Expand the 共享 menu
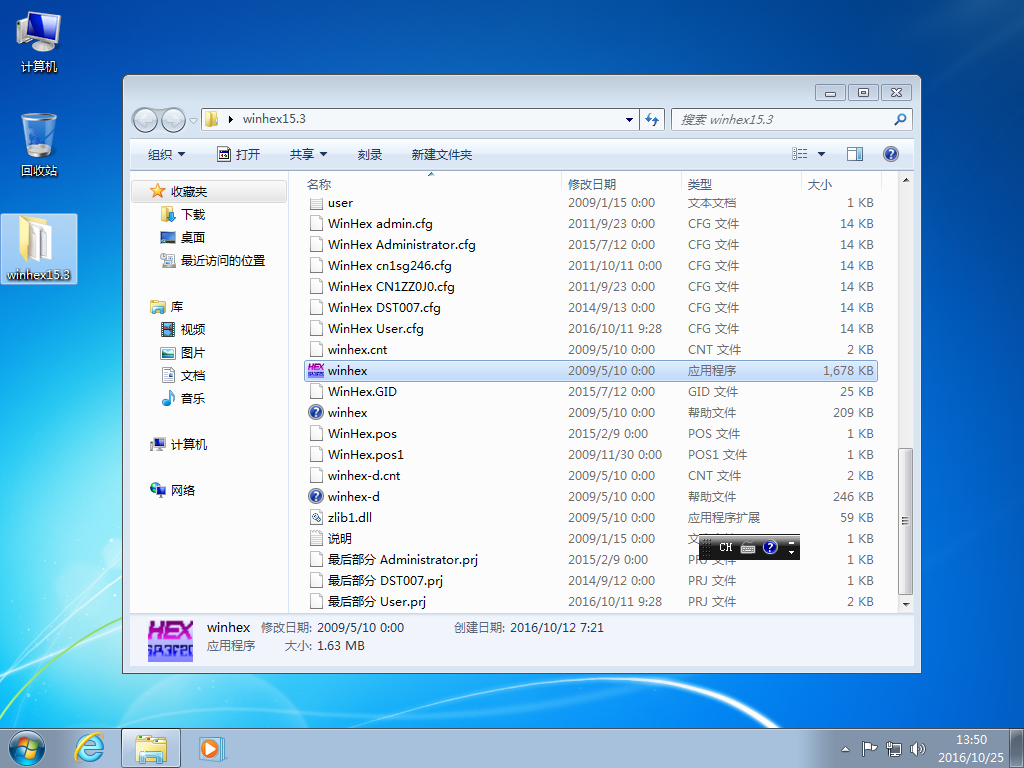 click(308, 154)
